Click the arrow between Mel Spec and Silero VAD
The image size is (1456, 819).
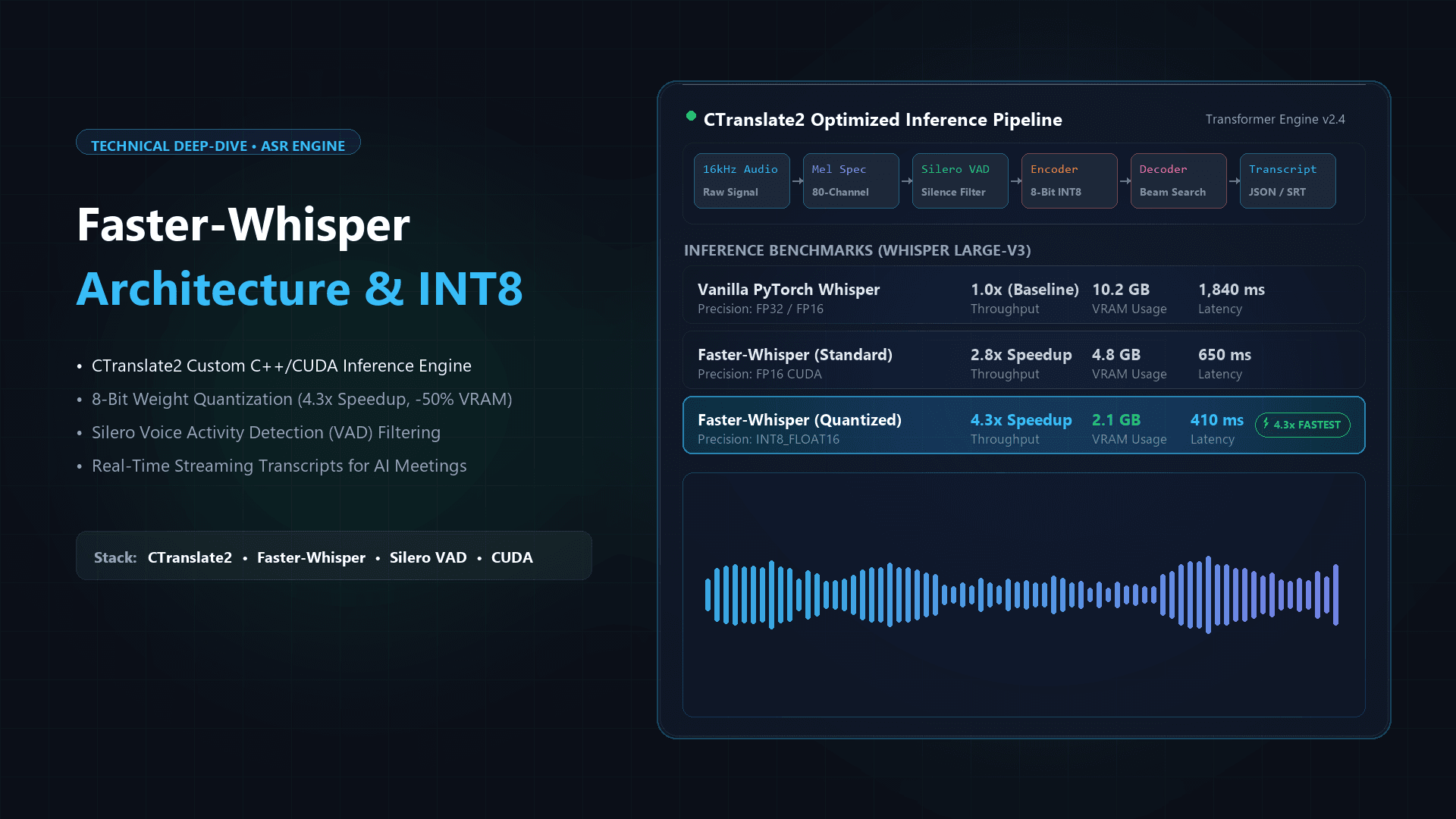coord(906,180)
